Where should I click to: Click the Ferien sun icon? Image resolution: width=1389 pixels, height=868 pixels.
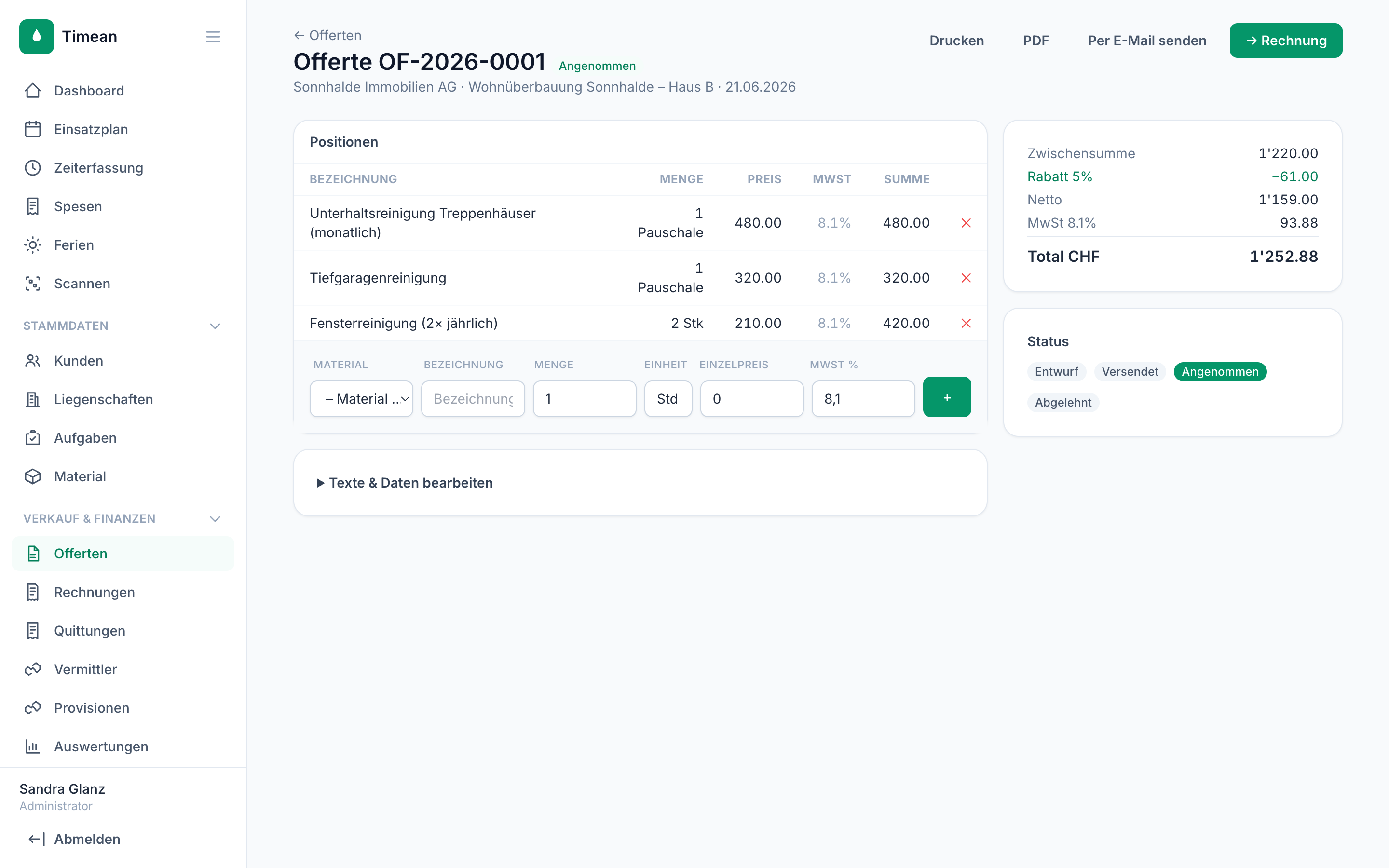(x=33, y=245)
